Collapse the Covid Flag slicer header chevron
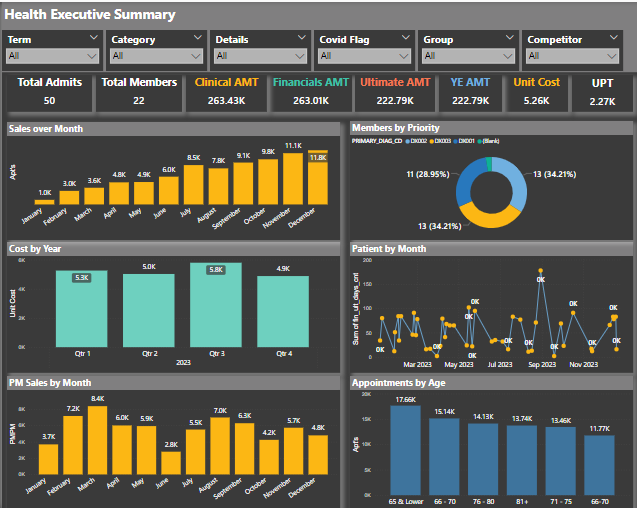The height and width of the screenshot is (508, 637). 405,38
